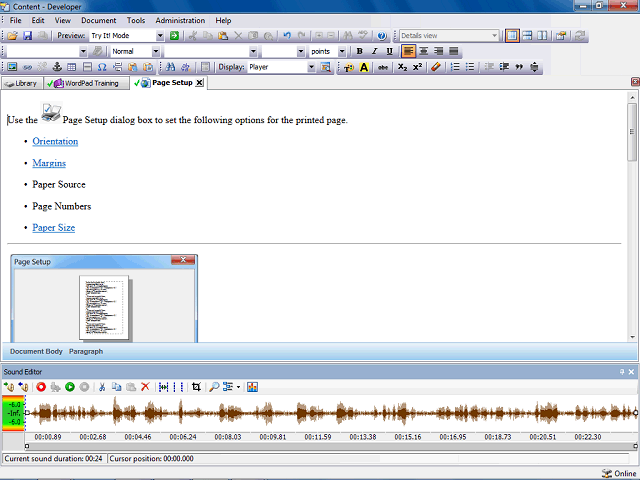The width and height of the screenshot is (640, 480).
Task: Close the Page Setup tab
Action: tap(199, 83)
